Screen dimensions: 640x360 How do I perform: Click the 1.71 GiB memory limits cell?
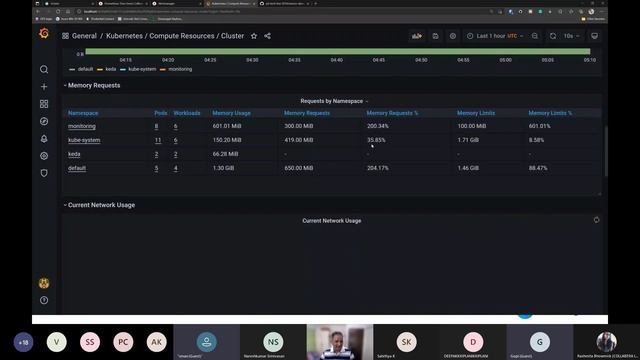pos(468,140)
